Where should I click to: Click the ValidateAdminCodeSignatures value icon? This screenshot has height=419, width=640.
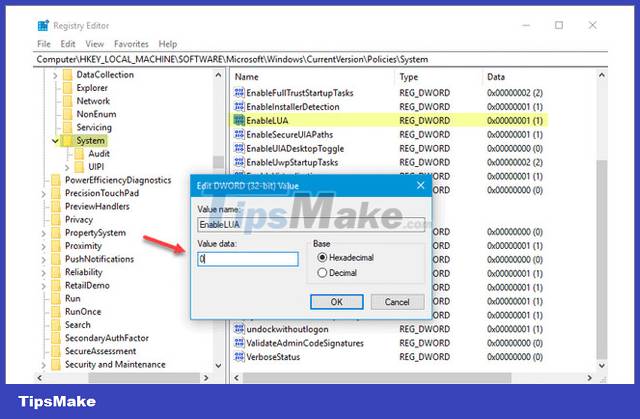(x=239, y=343)
